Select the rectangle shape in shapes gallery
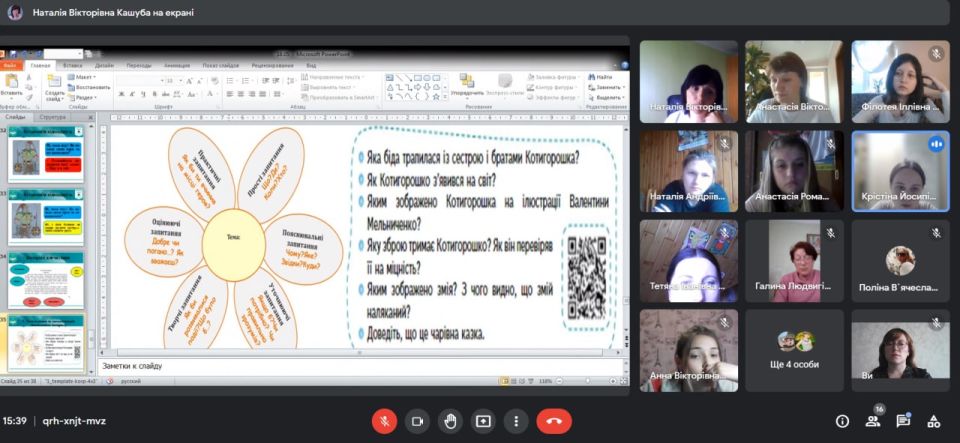Screen dimensions: 960x443 (418, 78)
